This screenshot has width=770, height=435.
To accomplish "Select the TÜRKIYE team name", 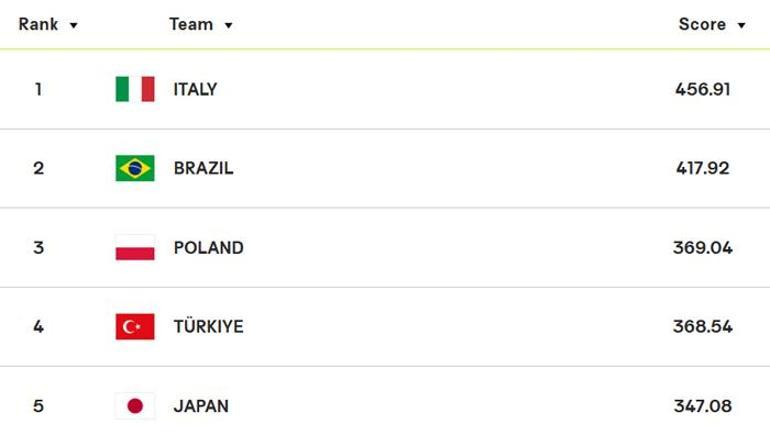I will [209, 326].
